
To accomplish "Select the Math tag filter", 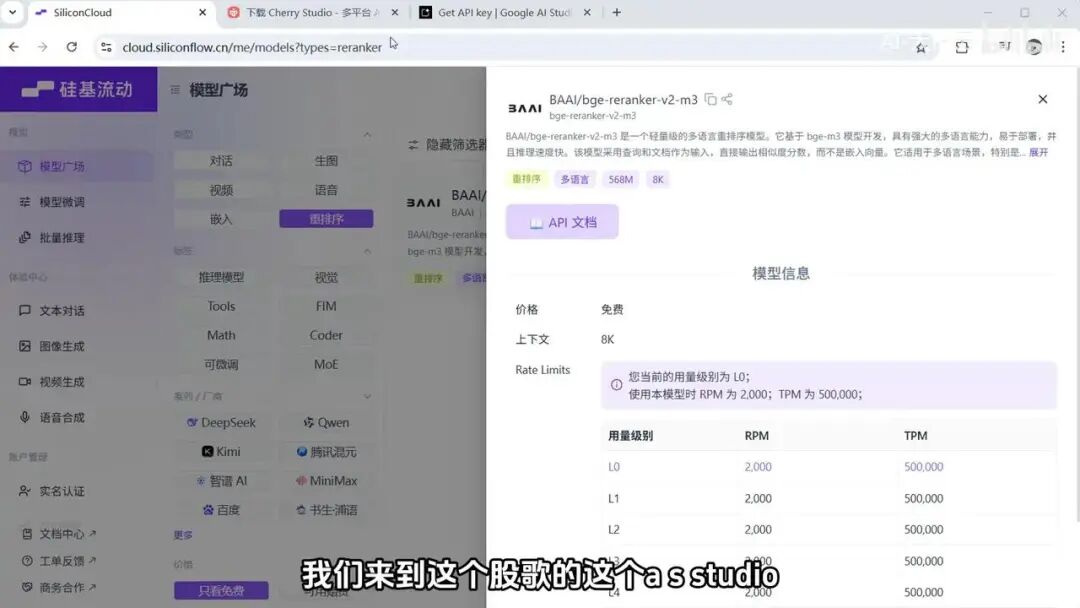I will pyautogui.click(x=221, y=335).
